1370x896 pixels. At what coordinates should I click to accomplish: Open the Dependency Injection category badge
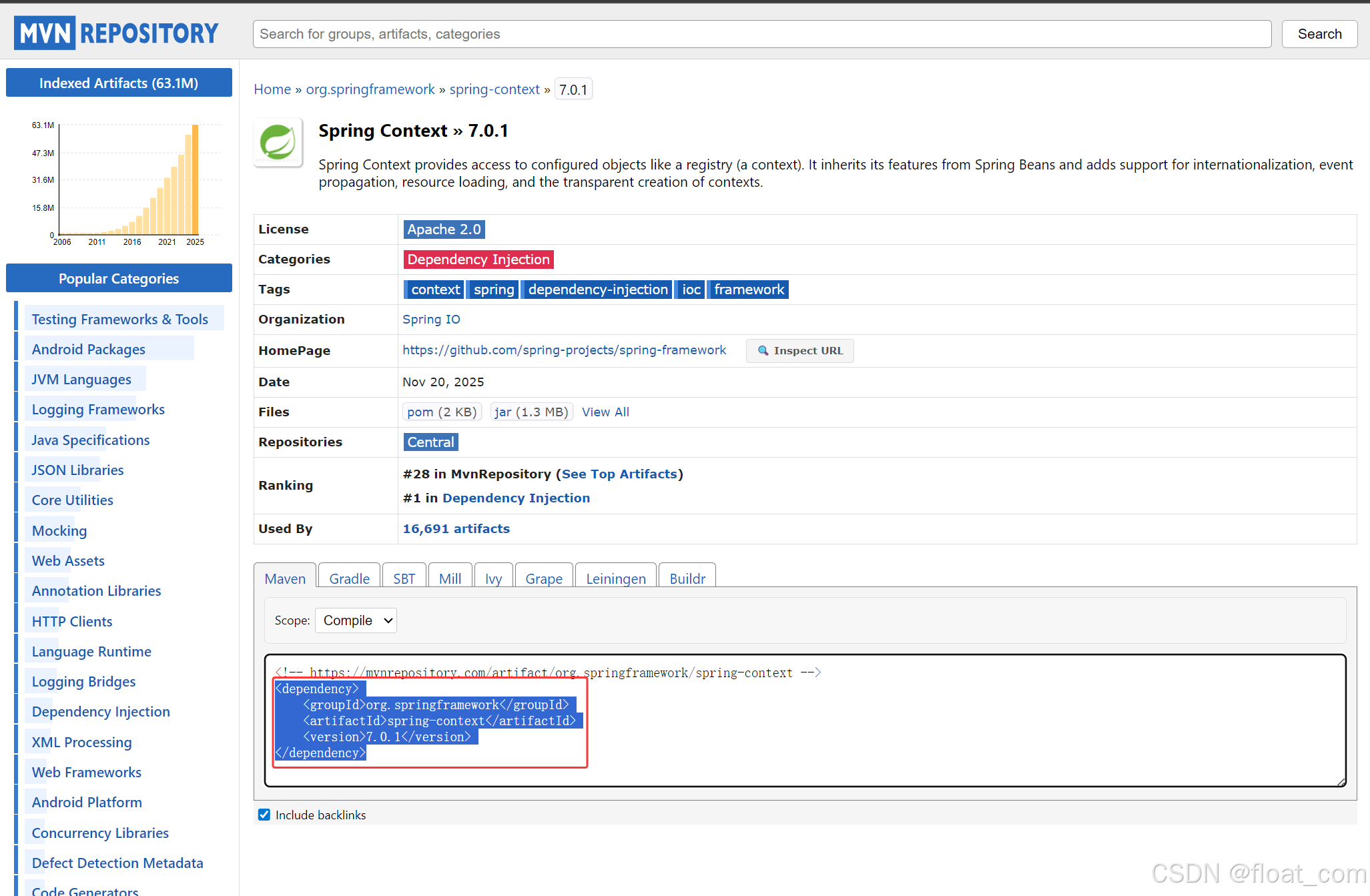[x=478, y=260]
